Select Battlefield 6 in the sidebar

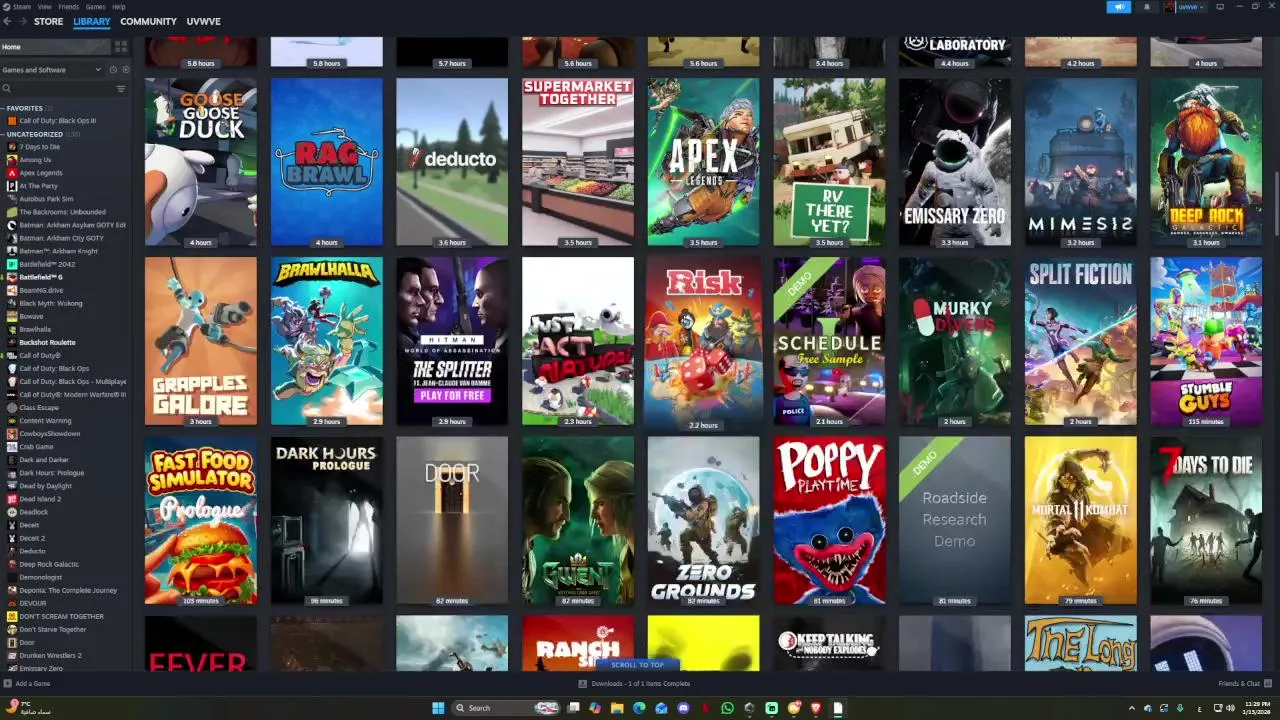pyautogui.click(x=41, y=277)
